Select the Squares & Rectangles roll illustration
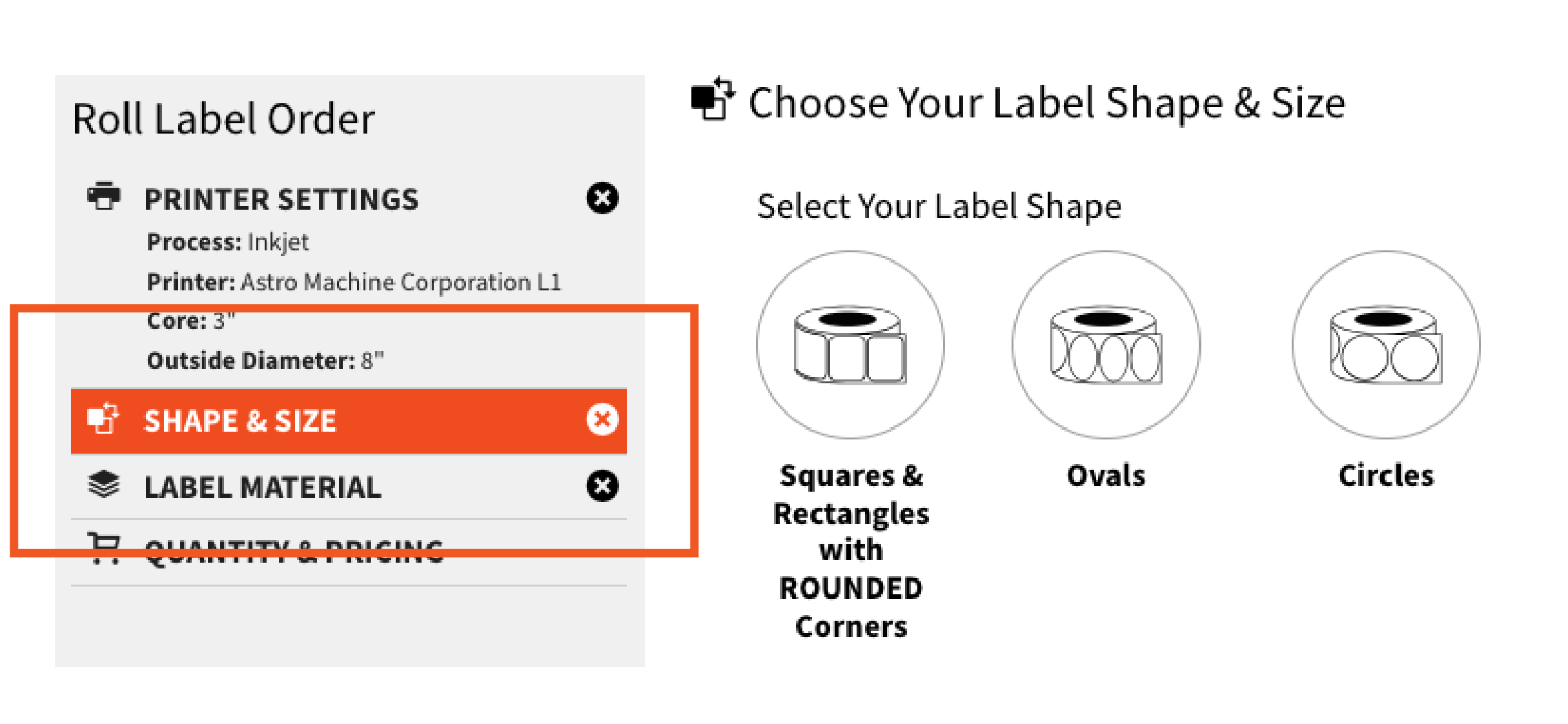1568x724 pixels. click(x=850, y=344)
